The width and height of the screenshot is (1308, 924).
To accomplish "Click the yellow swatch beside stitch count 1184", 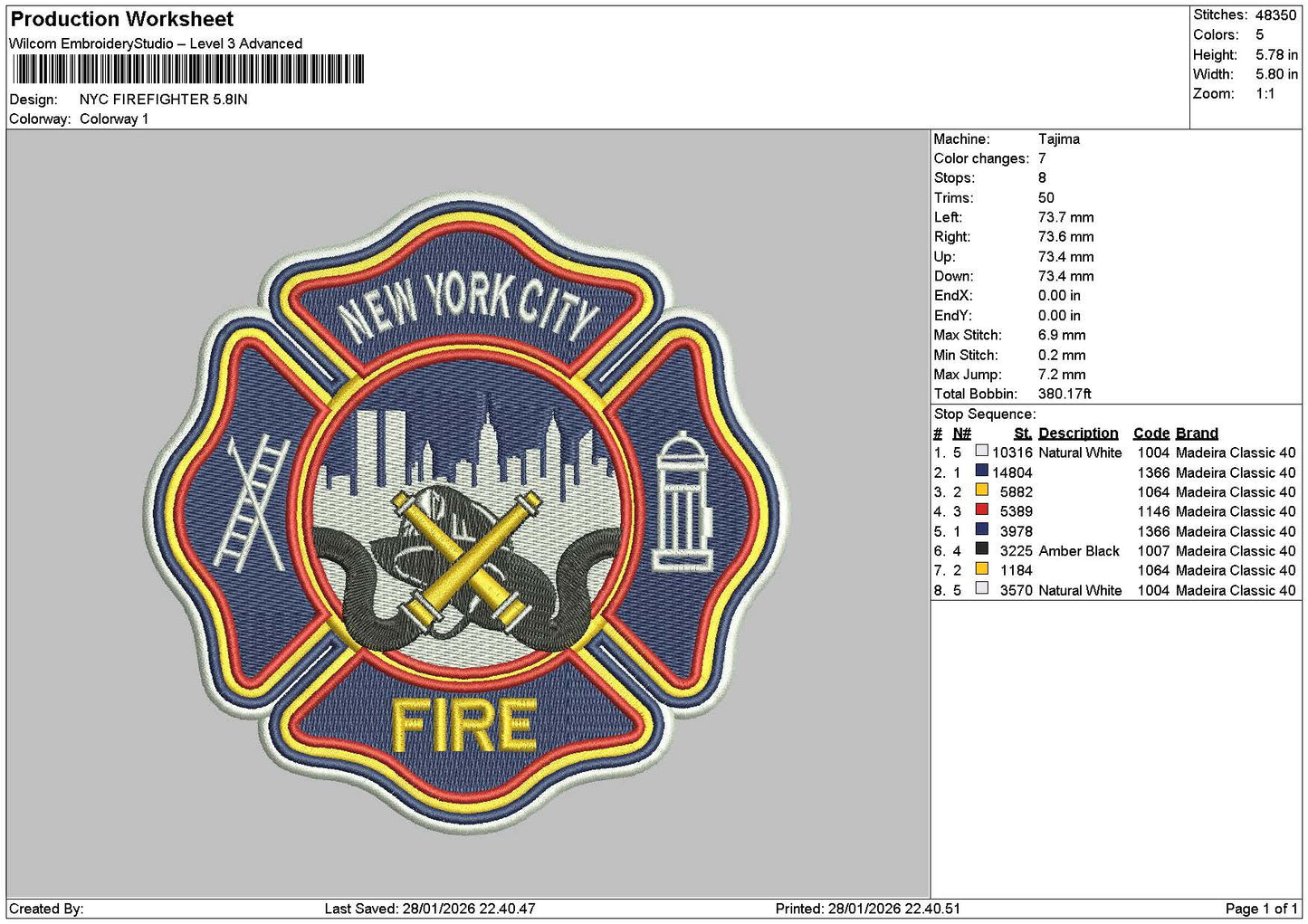I will click(x=981, y=568).
